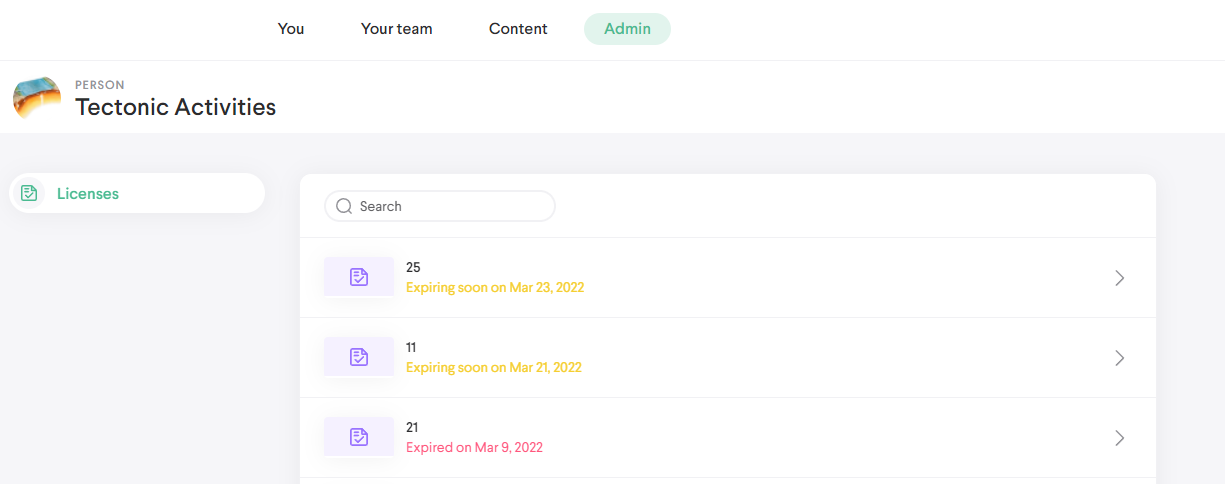Click the Tectonic Activities heading
Screen dimensions: 1225x484
point(176,107)
